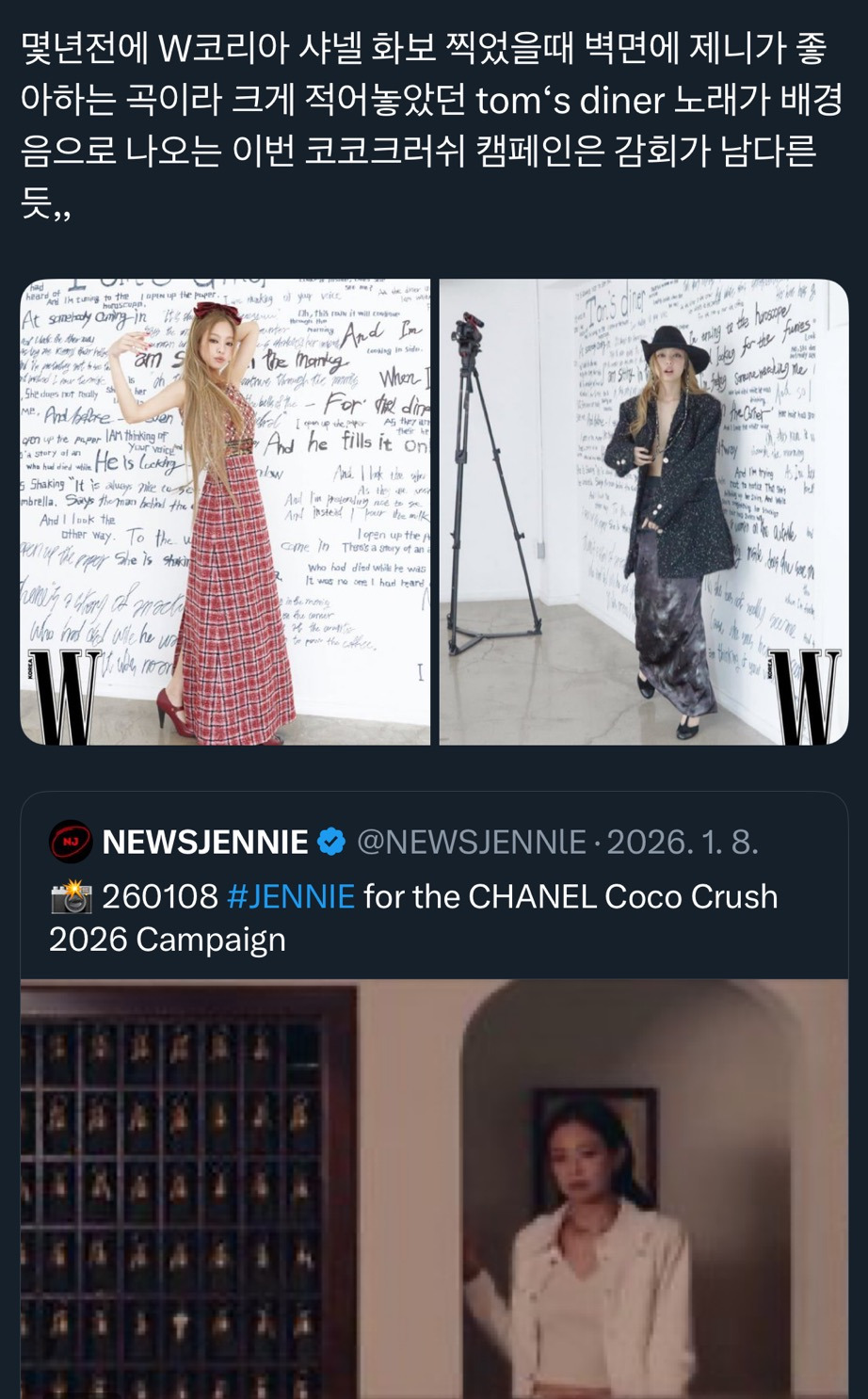Image resolution: width=868 pixels, height=1399 pixels.
Task: Open the NEWSJENNIE display name
Action: pyautogui.click(x=205, y=842)
